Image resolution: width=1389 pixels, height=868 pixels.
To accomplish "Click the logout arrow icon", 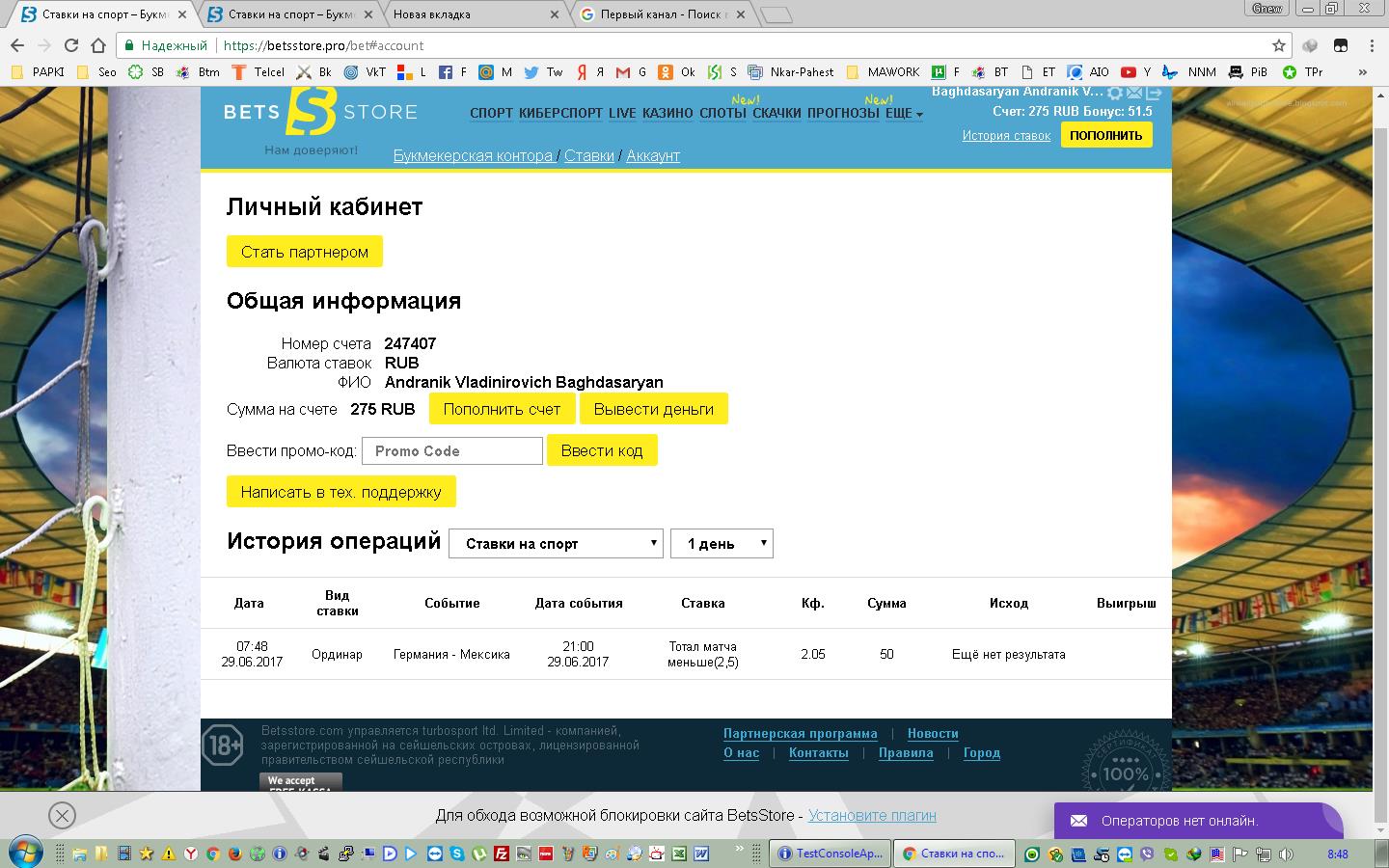I will point(1154,94).
